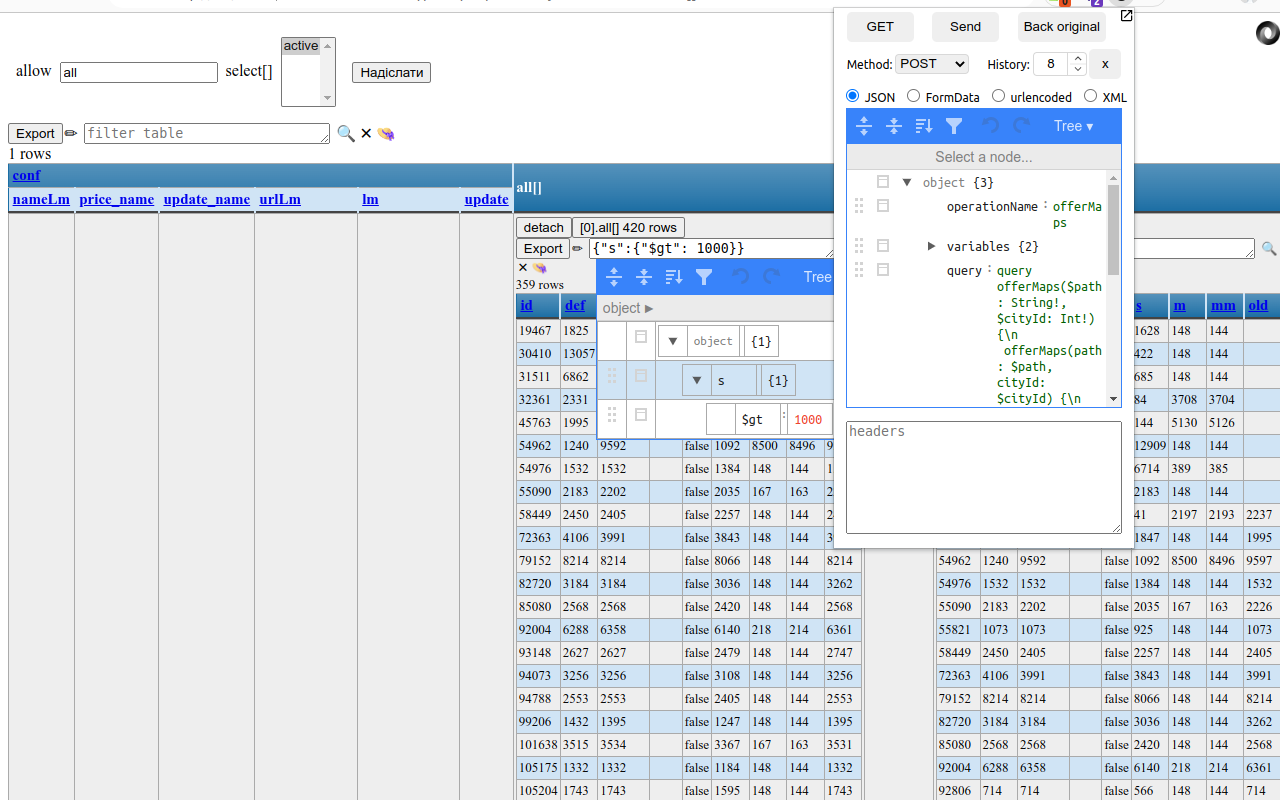1280x800 pixels.
Task: Open actions menu box of object {3} row
Action: [883, 182]
